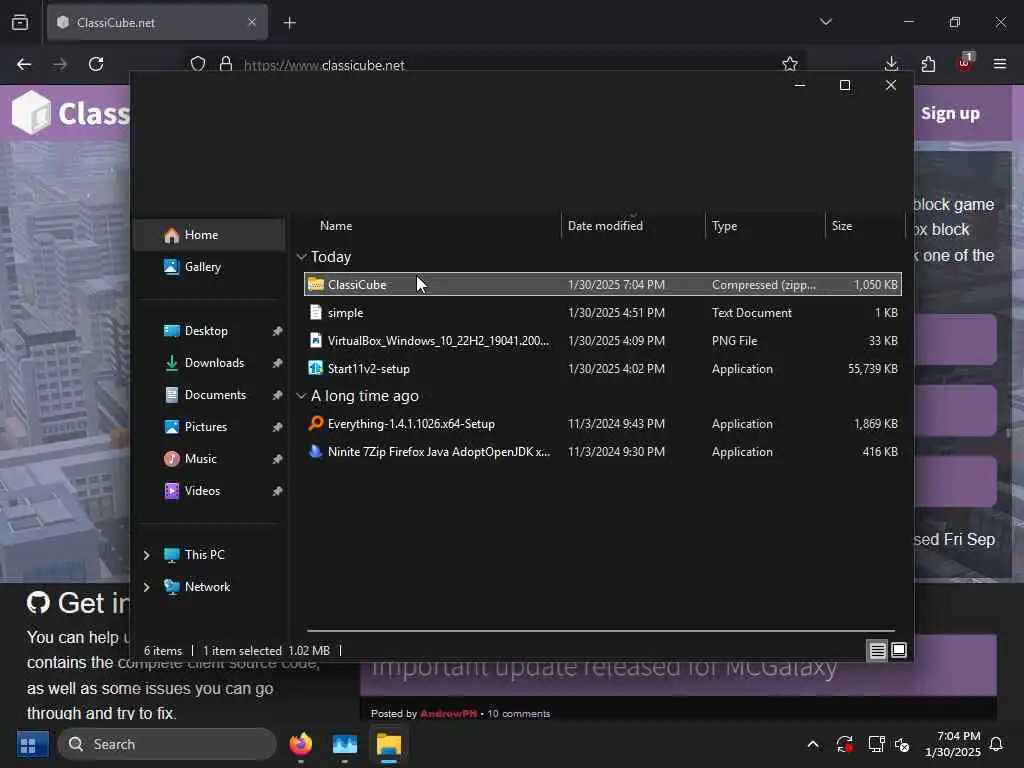Open the Pictures folder shortcut
The width and height of the screenshot is (1024, 768).
[205, 426]
